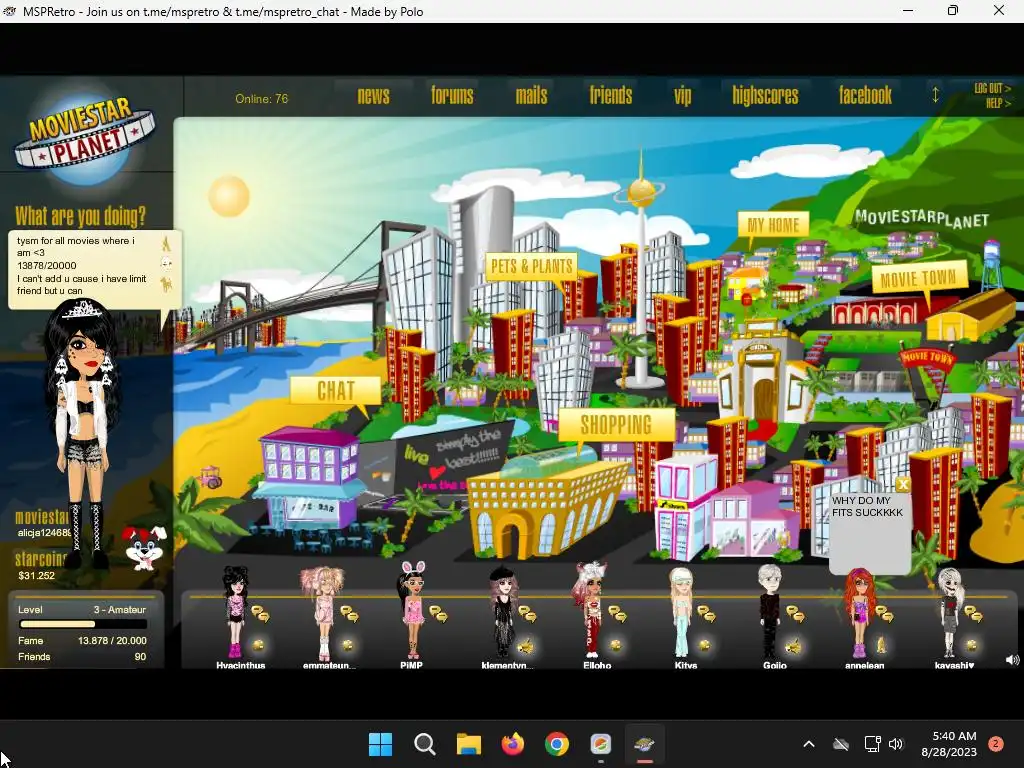
Task: Click the glowing icon beside Gojio
Action: coord(793,646)
